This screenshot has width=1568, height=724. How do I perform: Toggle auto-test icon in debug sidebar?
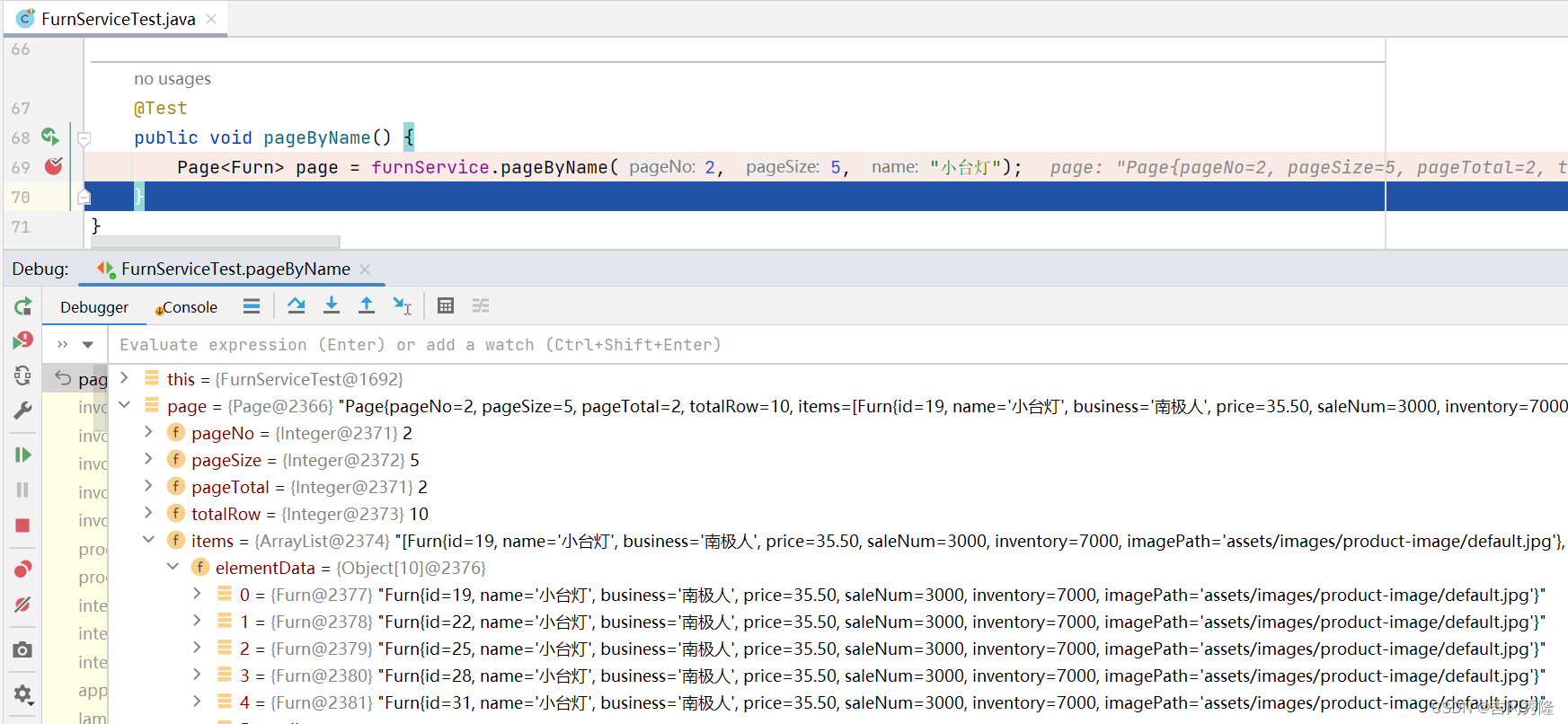[22, 375]
